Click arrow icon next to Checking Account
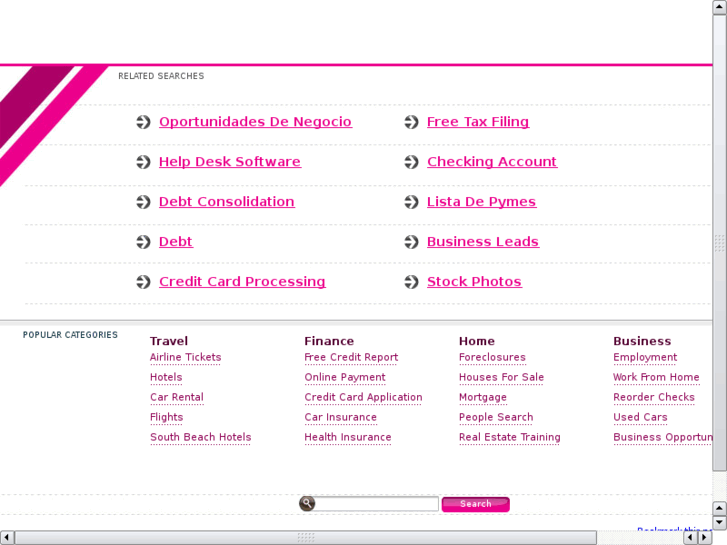Viewport: 727px width, 545px height. (411, 162)
